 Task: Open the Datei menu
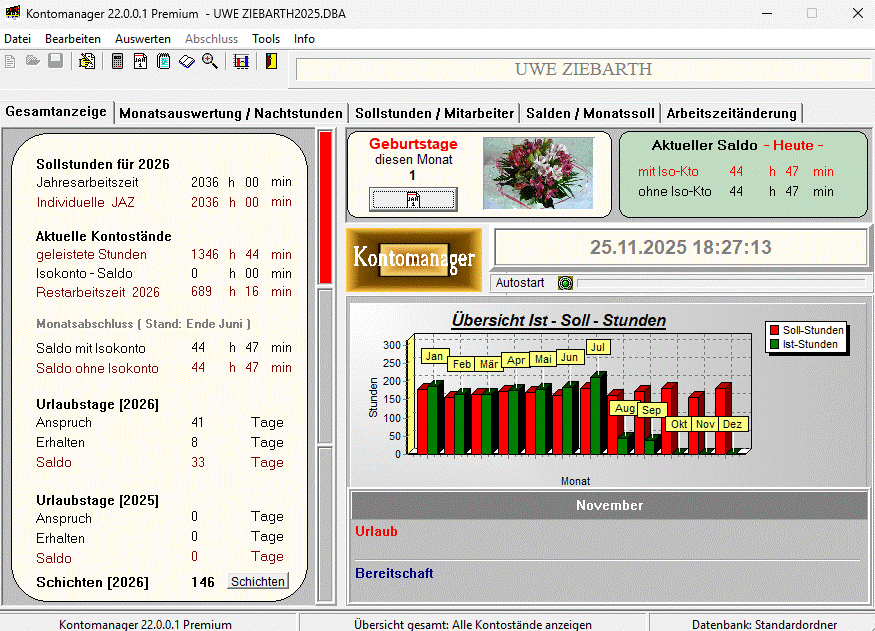(18, 39)
